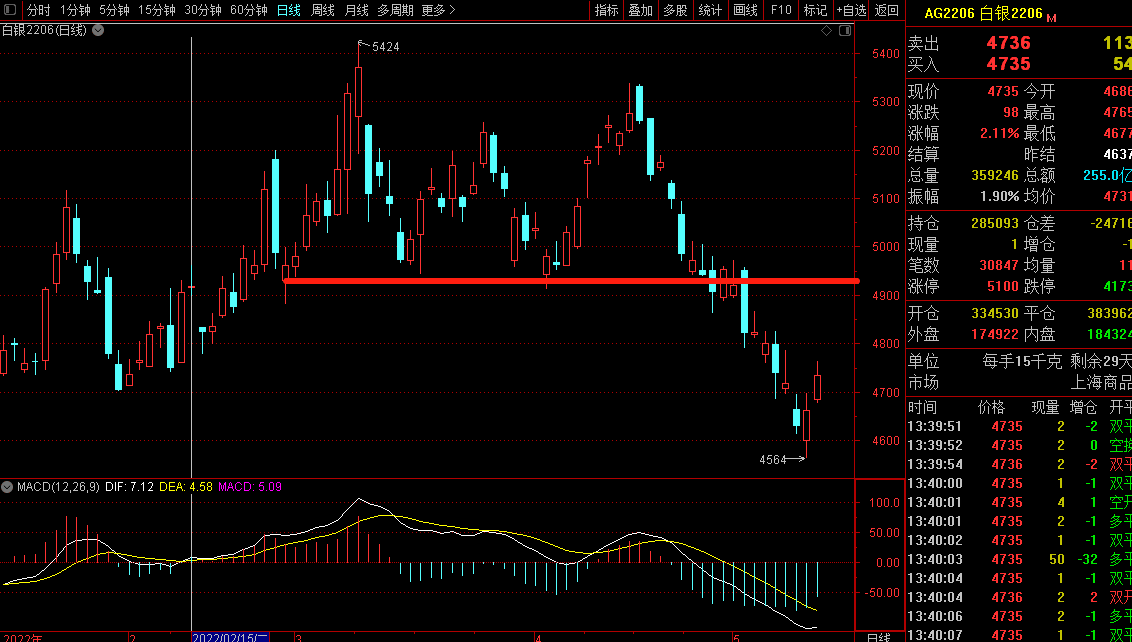Switch to the 周线 weekly chart
Image resolution: width=1132 pixels, height=642 pixels.
(323, 10)
